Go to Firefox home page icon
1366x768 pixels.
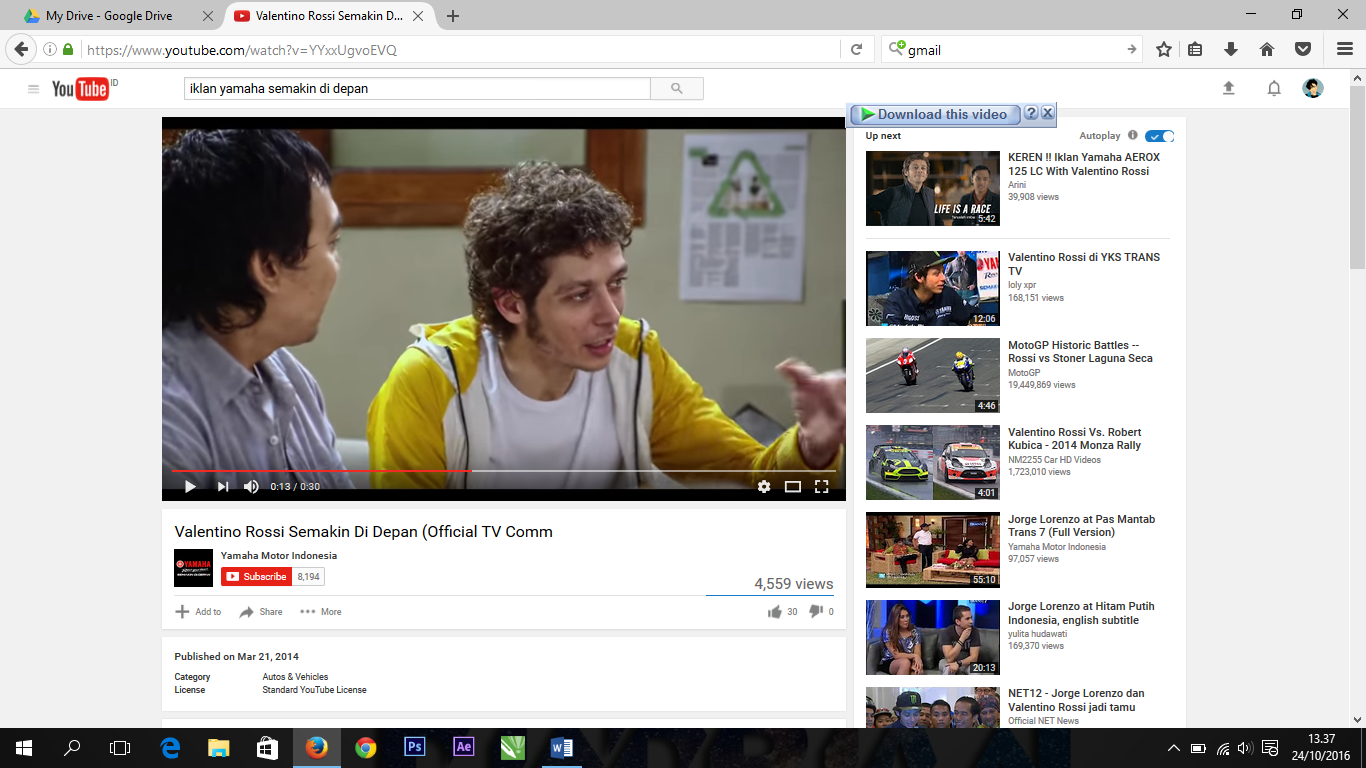click(x=1267, y=49)
